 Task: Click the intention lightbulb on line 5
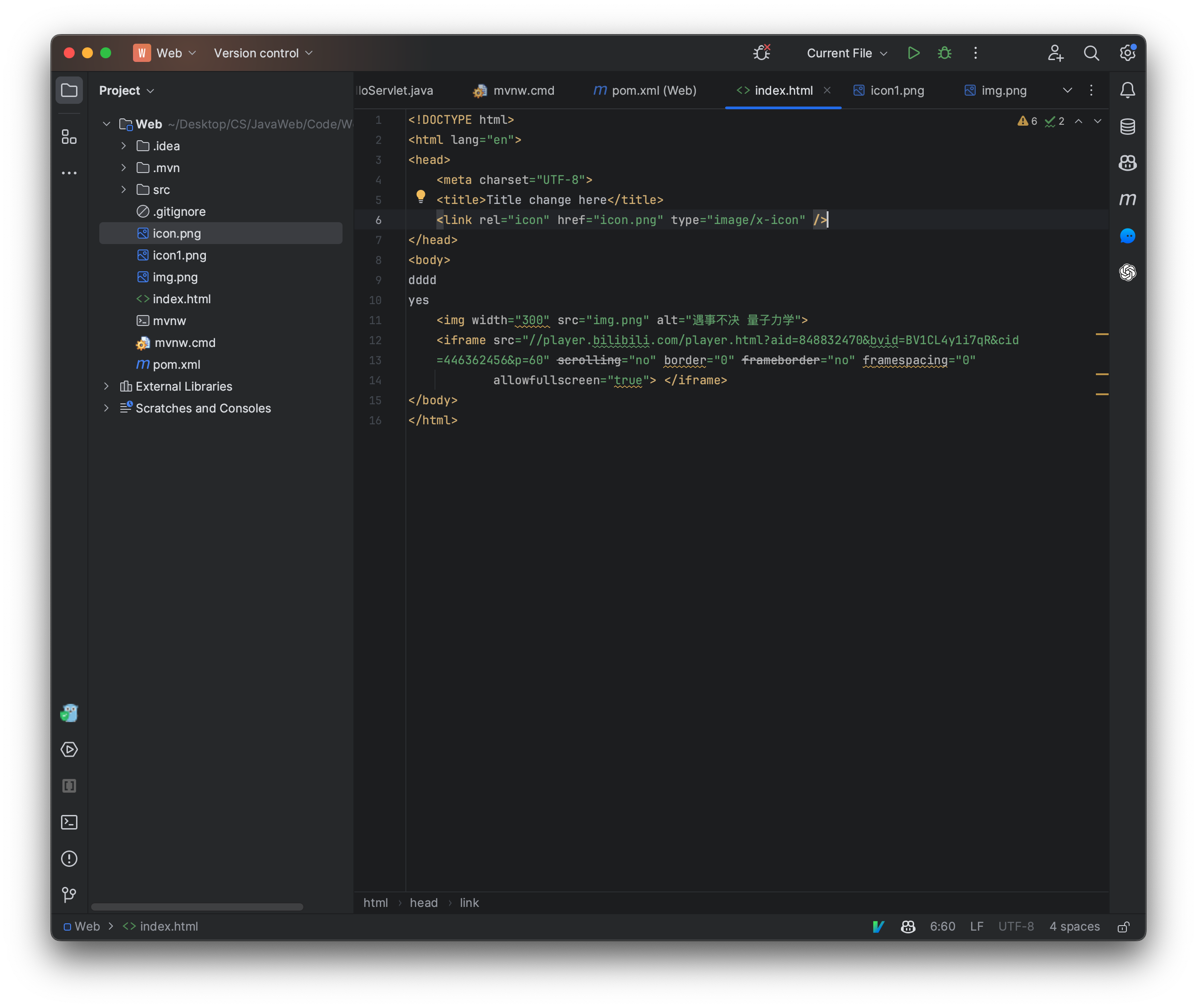pos(421,197)
